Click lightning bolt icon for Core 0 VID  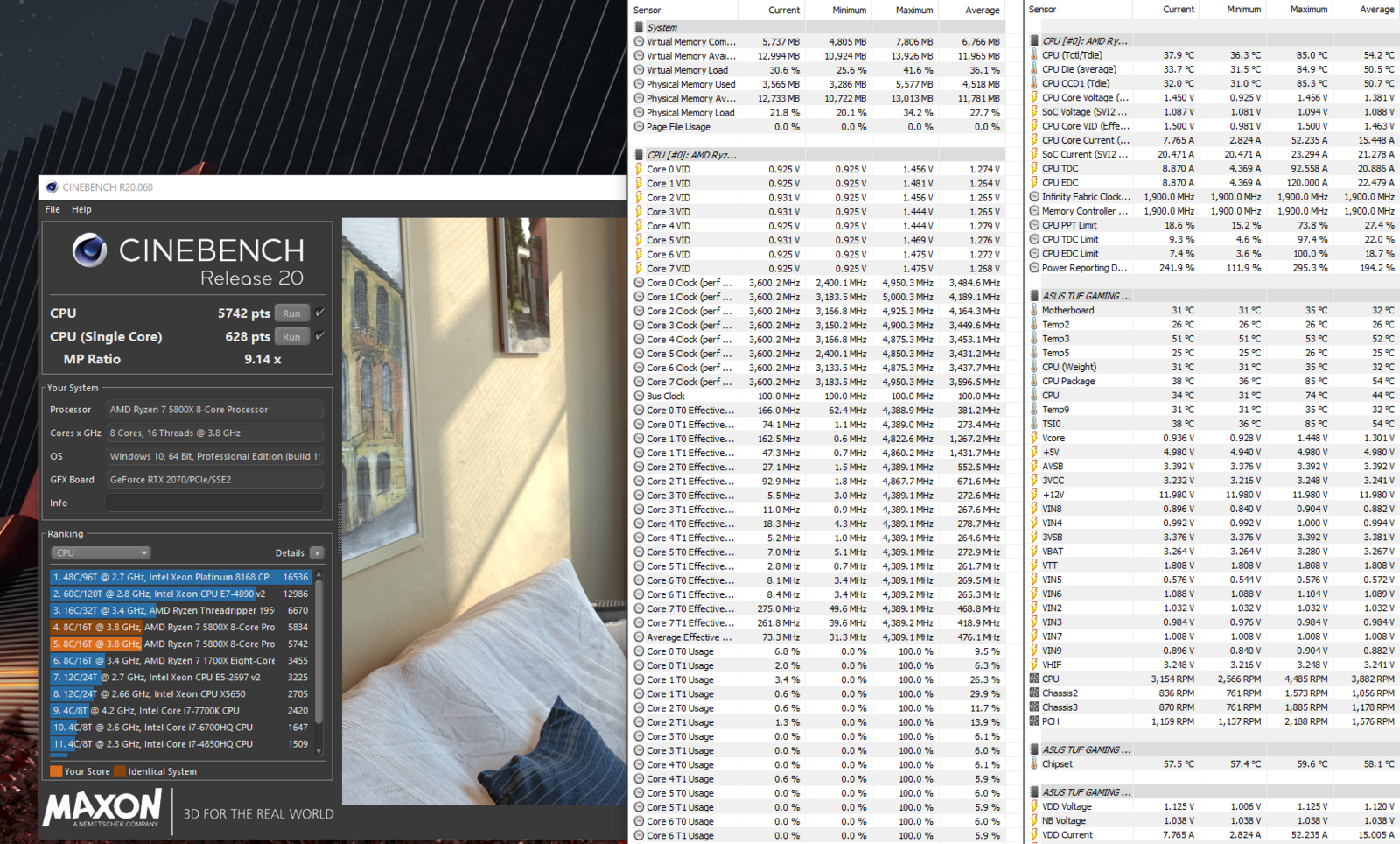[x=639, y=169]
